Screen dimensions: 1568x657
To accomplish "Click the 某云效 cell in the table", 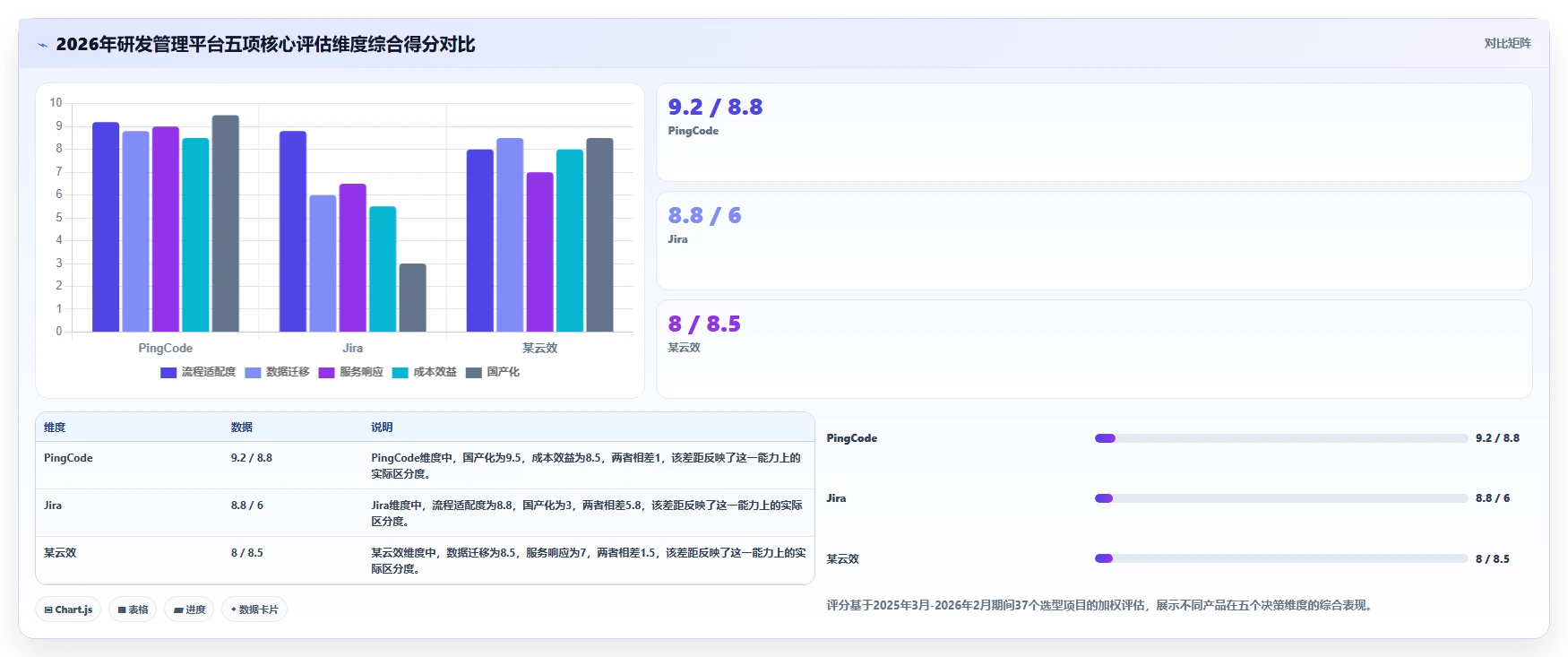I will coord(60,553).
